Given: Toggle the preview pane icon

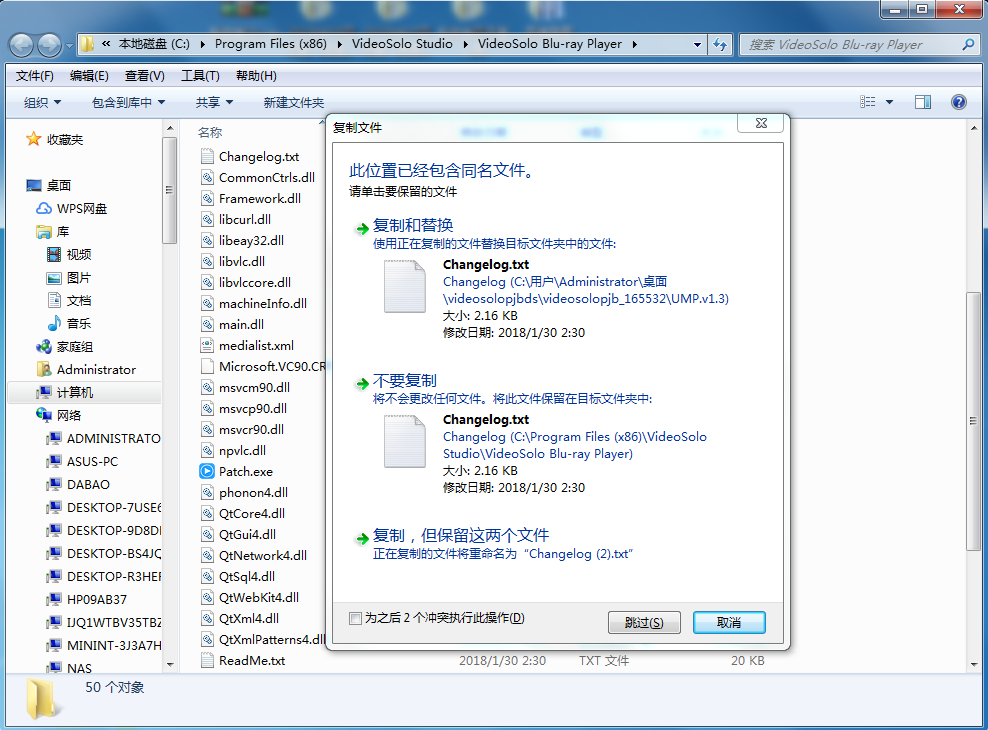Looking at the screenshot, I should click(923, 102).
